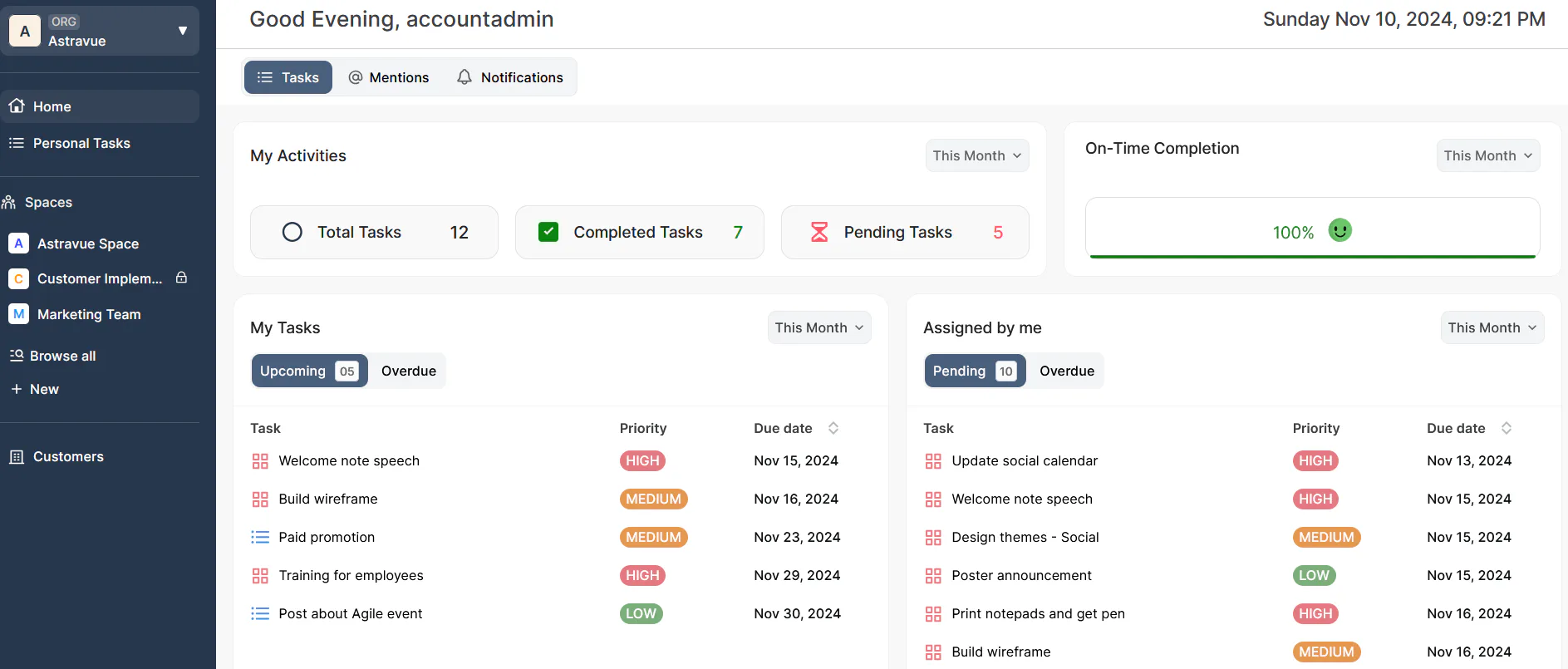Open Assigned by me This Month dropdown
Image resolution: width=1568 pixels, height=669 pixels.
[x=1492, y=327]
